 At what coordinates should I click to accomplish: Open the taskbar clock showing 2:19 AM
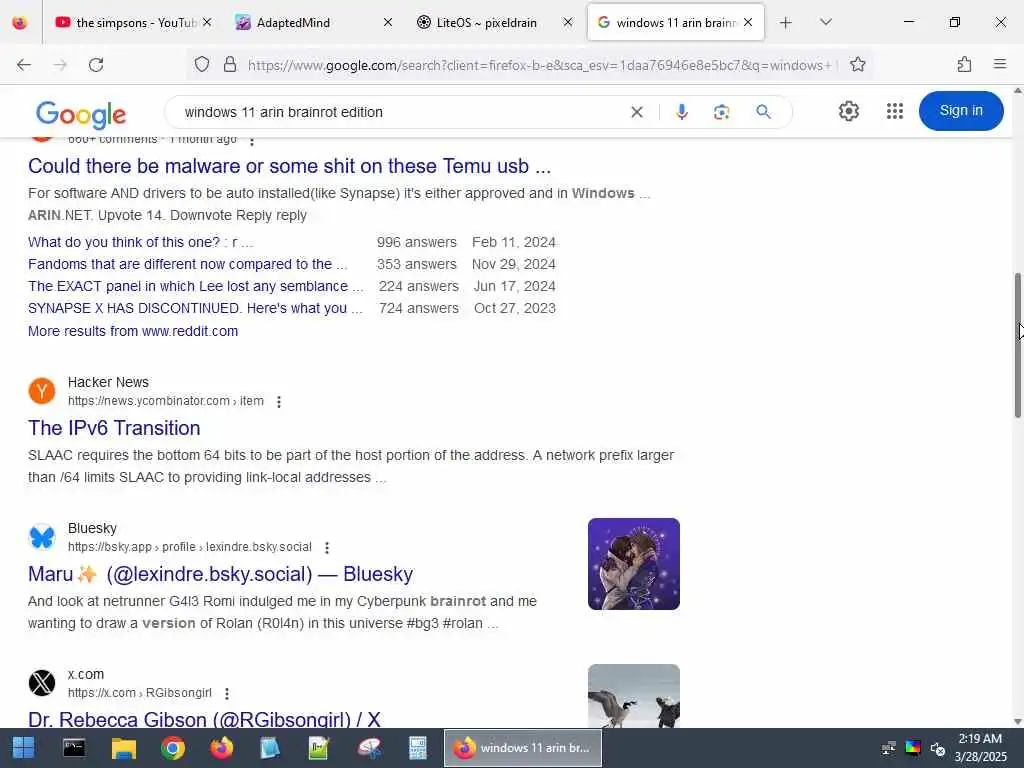980,748
